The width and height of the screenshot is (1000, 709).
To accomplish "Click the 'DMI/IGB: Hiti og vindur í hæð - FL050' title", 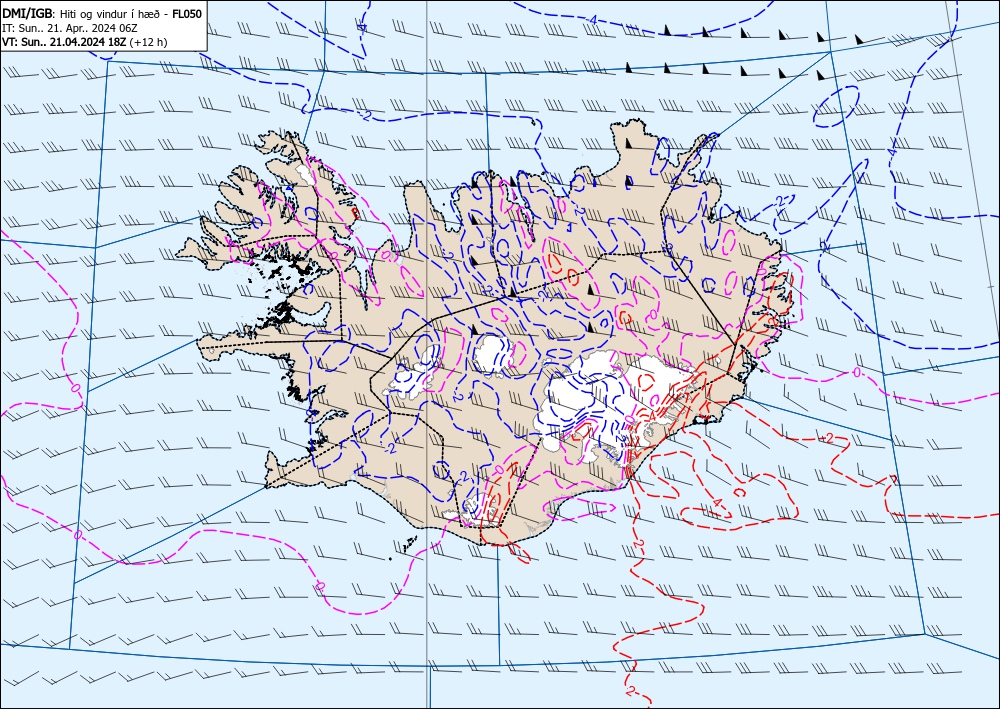I will click(x=102, y=13).
